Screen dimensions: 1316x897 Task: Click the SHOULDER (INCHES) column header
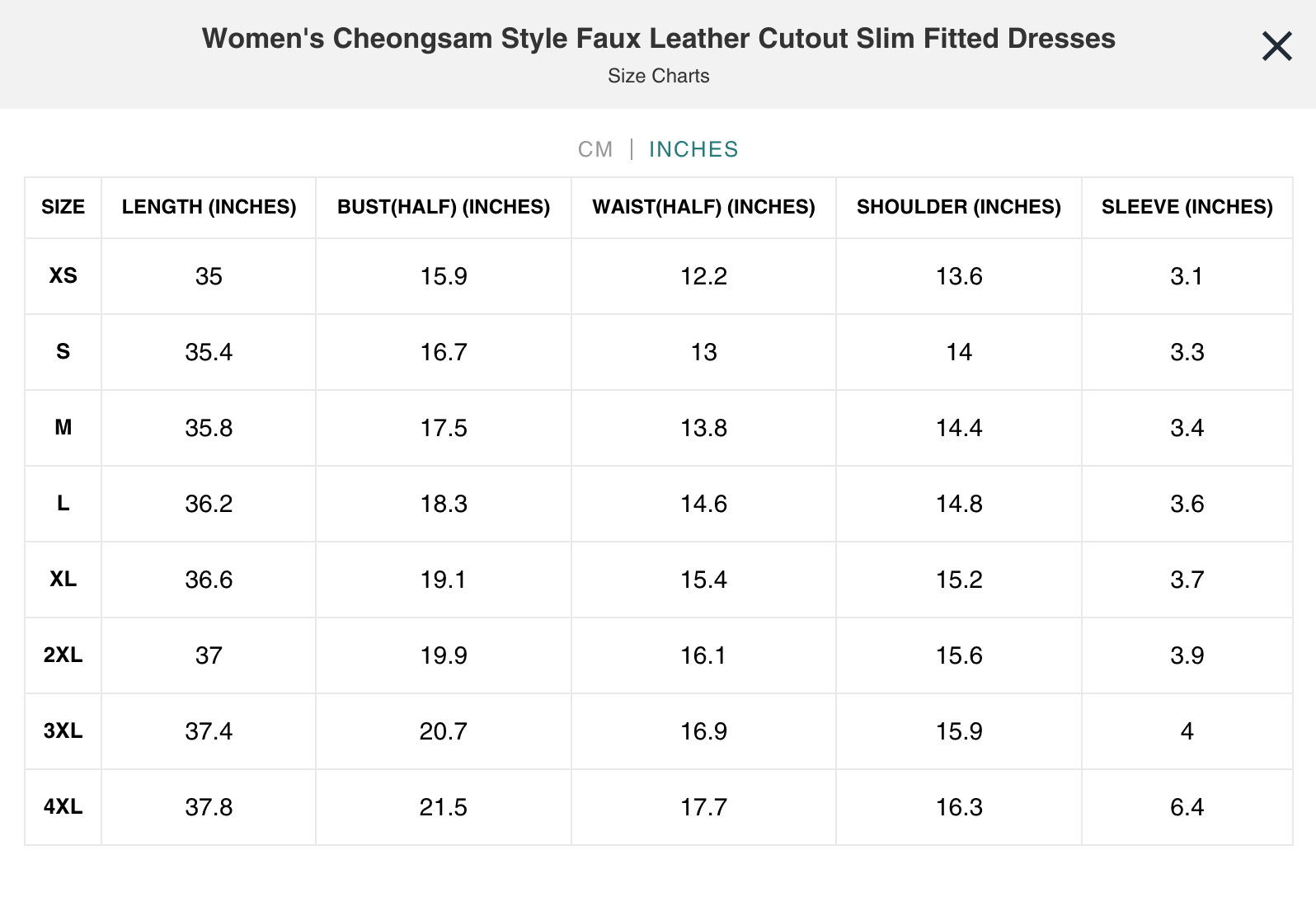(x=958, y=207)
